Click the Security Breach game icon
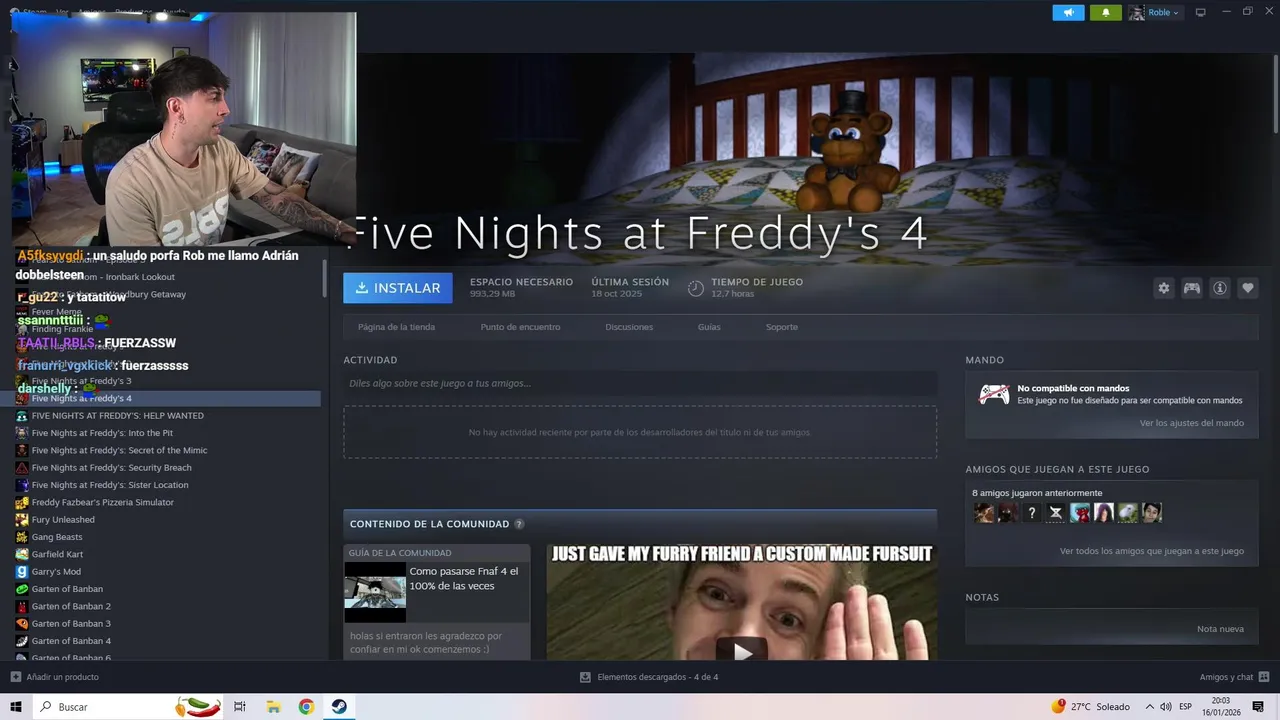Image resolution: width=1280 pixels, height=720 pixels. [22, 467]
